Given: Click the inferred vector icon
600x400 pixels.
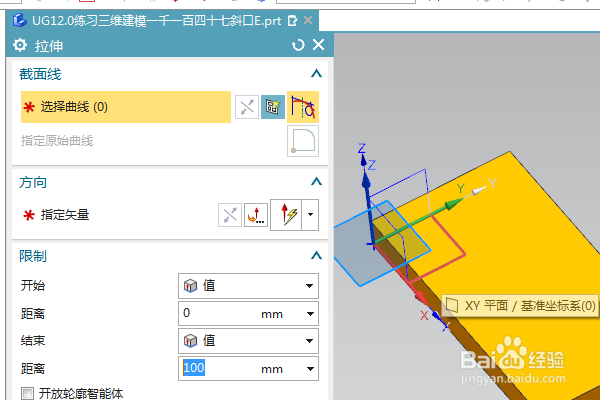Looking at the screenshot, I should coord(286,215).
